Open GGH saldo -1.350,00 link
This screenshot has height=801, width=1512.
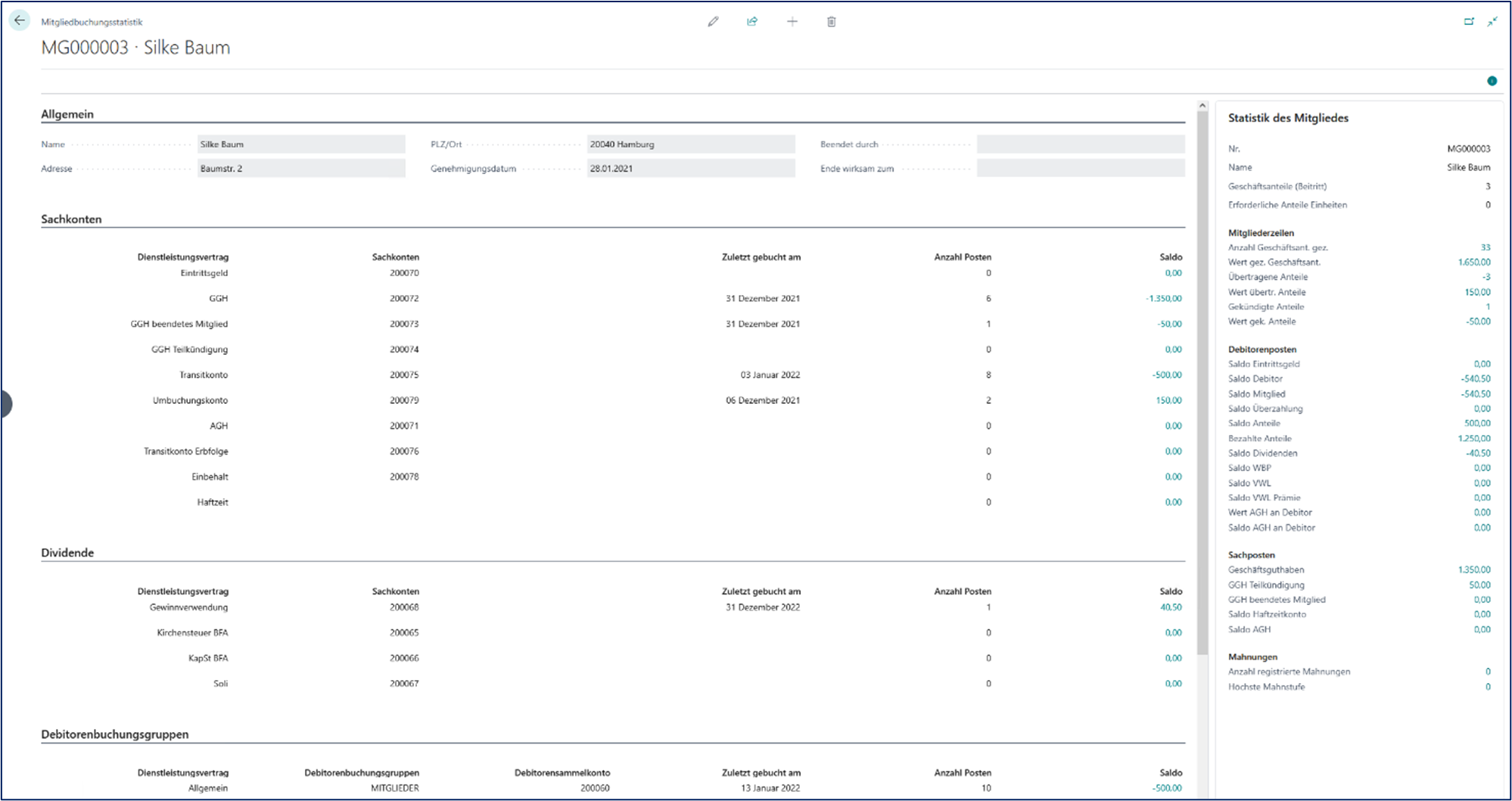click(1163, 299)
